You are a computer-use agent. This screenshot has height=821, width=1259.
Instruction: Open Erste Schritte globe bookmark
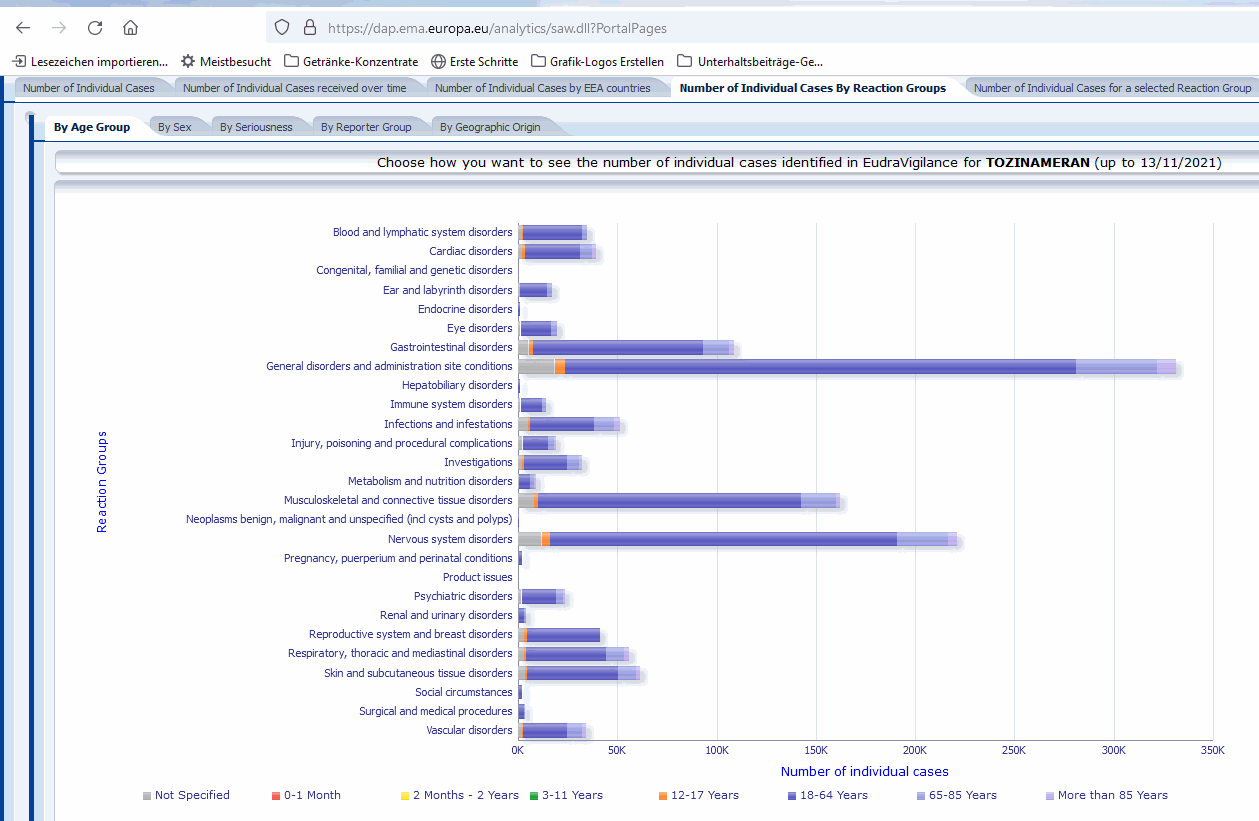click(474, 61)
